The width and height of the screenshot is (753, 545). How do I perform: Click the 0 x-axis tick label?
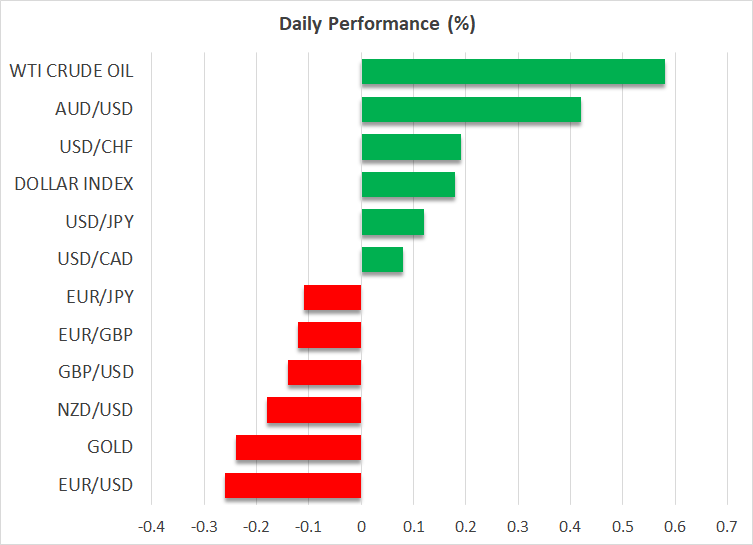pos(361,526)
